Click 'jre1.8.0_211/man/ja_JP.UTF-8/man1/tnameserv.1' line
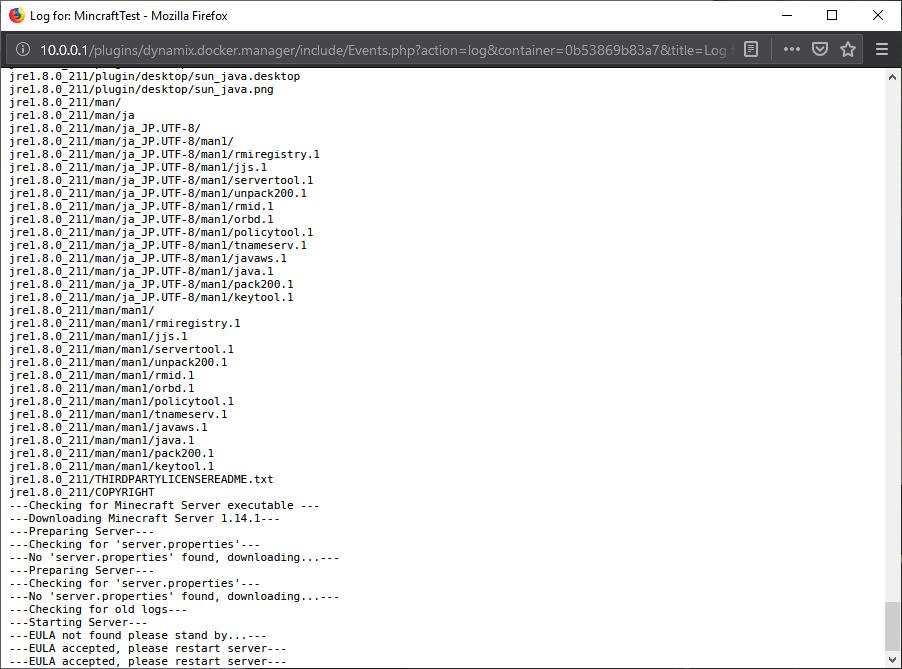 point(158,245)
